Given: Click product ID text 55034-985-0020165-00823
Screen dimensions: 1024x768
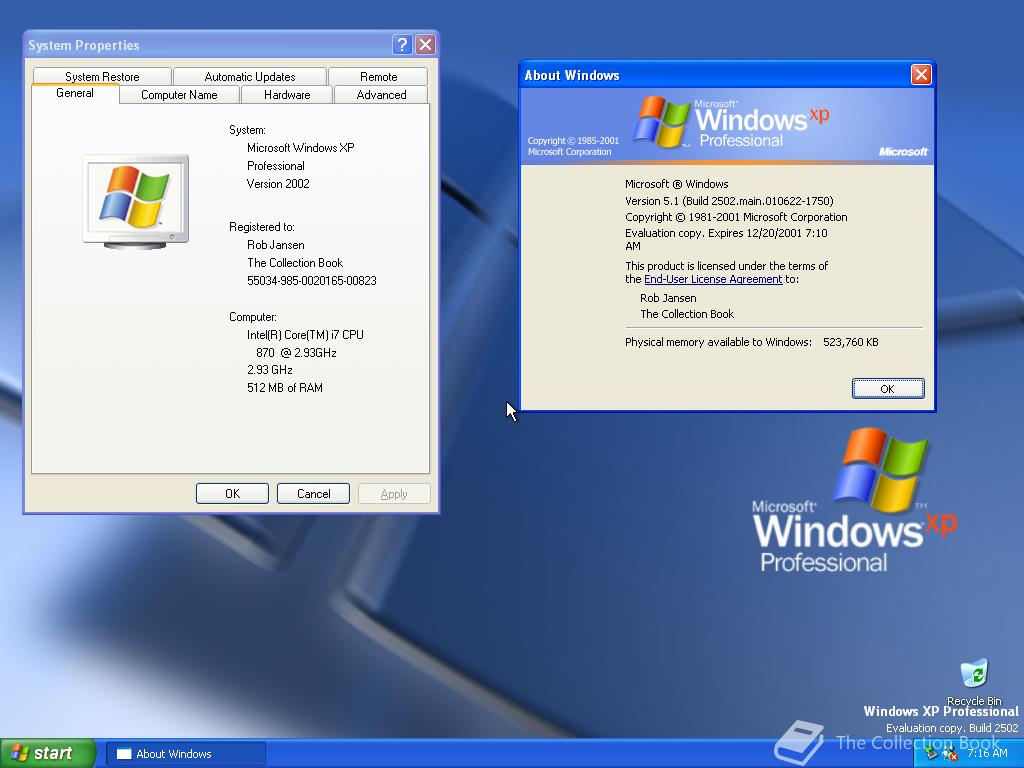Looking at the screenshot, I should click(x=312, y=281).
